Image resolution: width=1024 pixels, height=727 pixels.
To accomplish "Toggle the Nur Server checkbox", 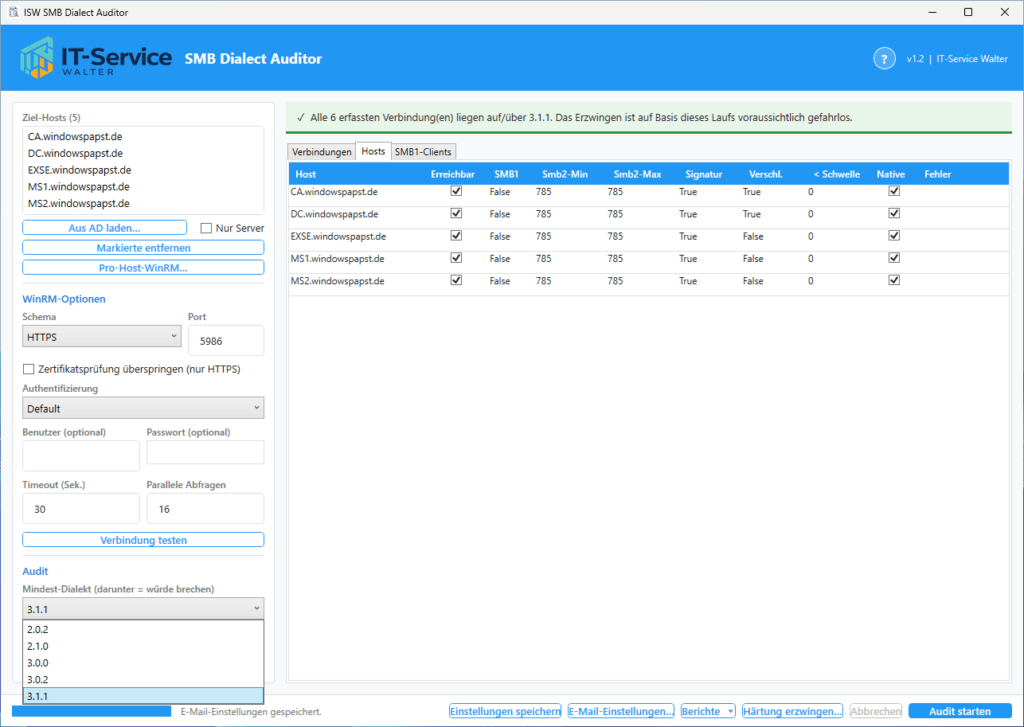I will pyautogui.click(x=206, y=228).
